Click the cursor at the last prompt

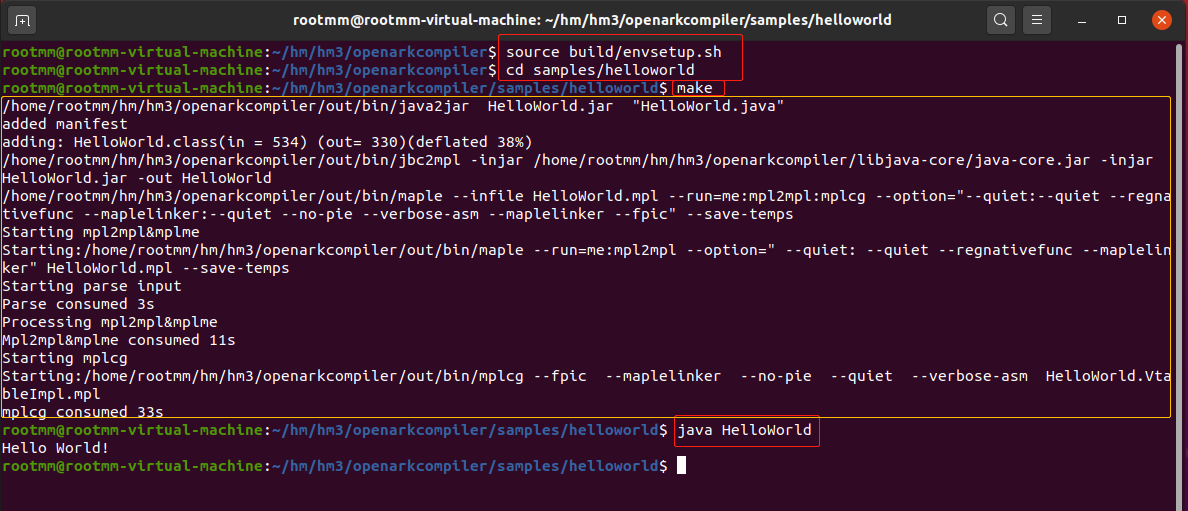click(681, 466)
